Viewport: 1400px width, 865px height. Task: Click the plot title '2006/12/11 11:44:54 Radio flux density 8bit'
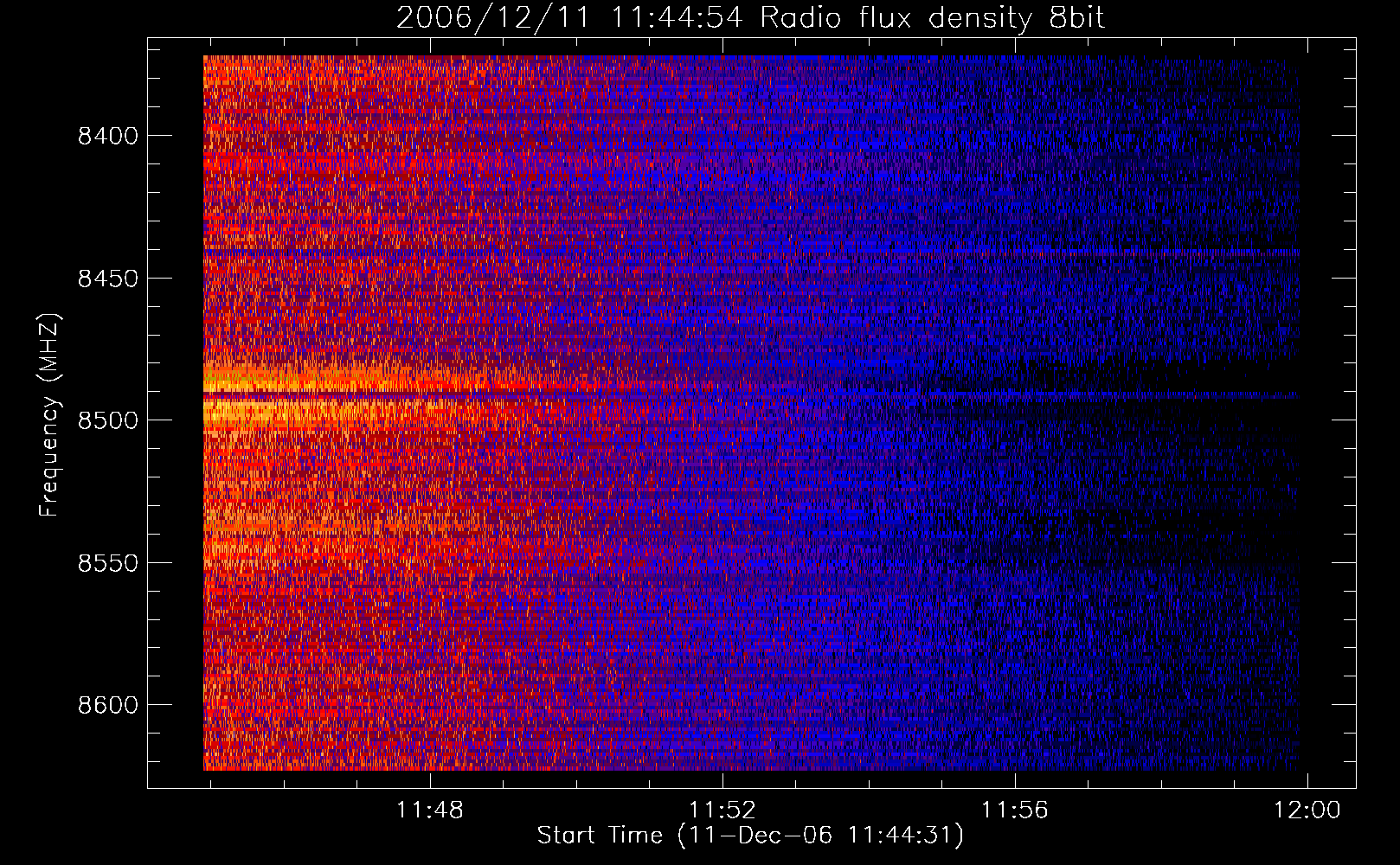pyautogui.click(x=750, y=17)
